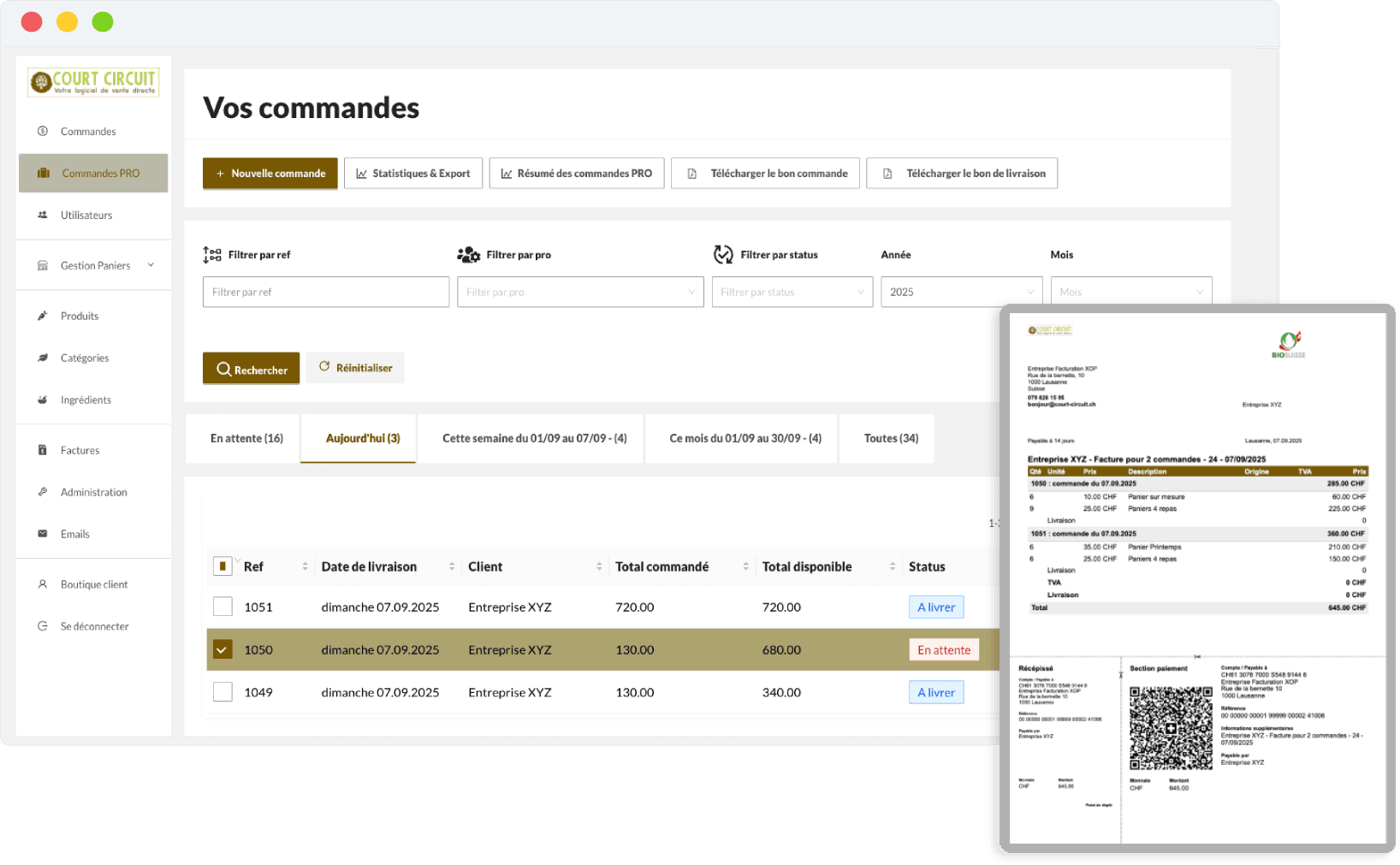Click the Administration wrench icon
Screen dimensions: 1400x865
(43, 492)
